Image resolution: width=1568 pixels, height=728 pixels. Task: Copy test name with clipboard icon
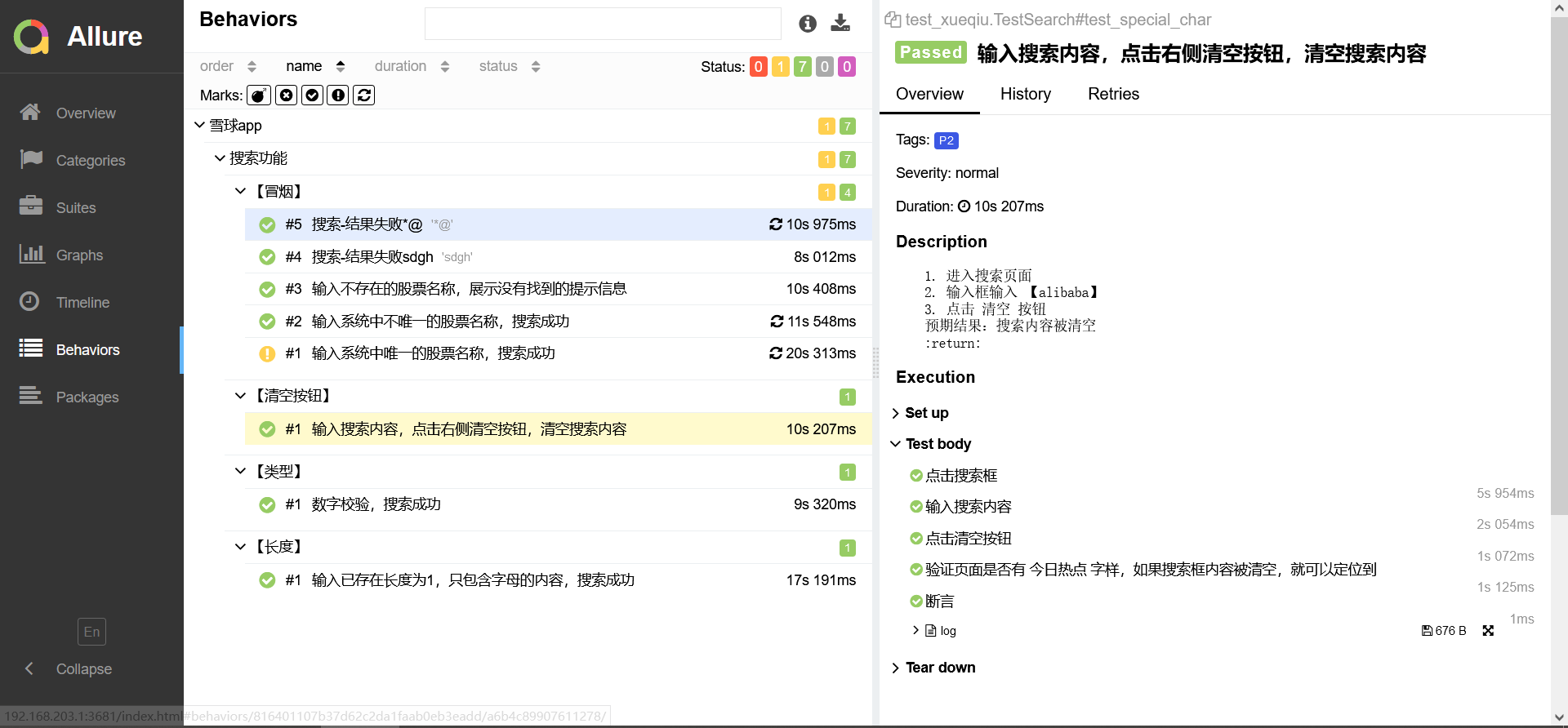pyautogui.click(x=893, y=20)
